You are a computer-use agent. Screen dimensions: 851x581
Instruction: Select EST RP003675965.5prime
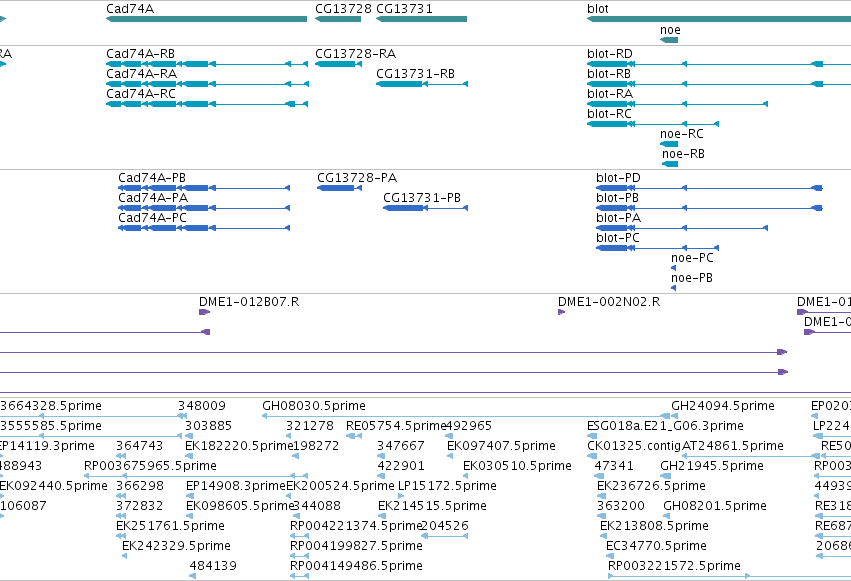[150, 466]
